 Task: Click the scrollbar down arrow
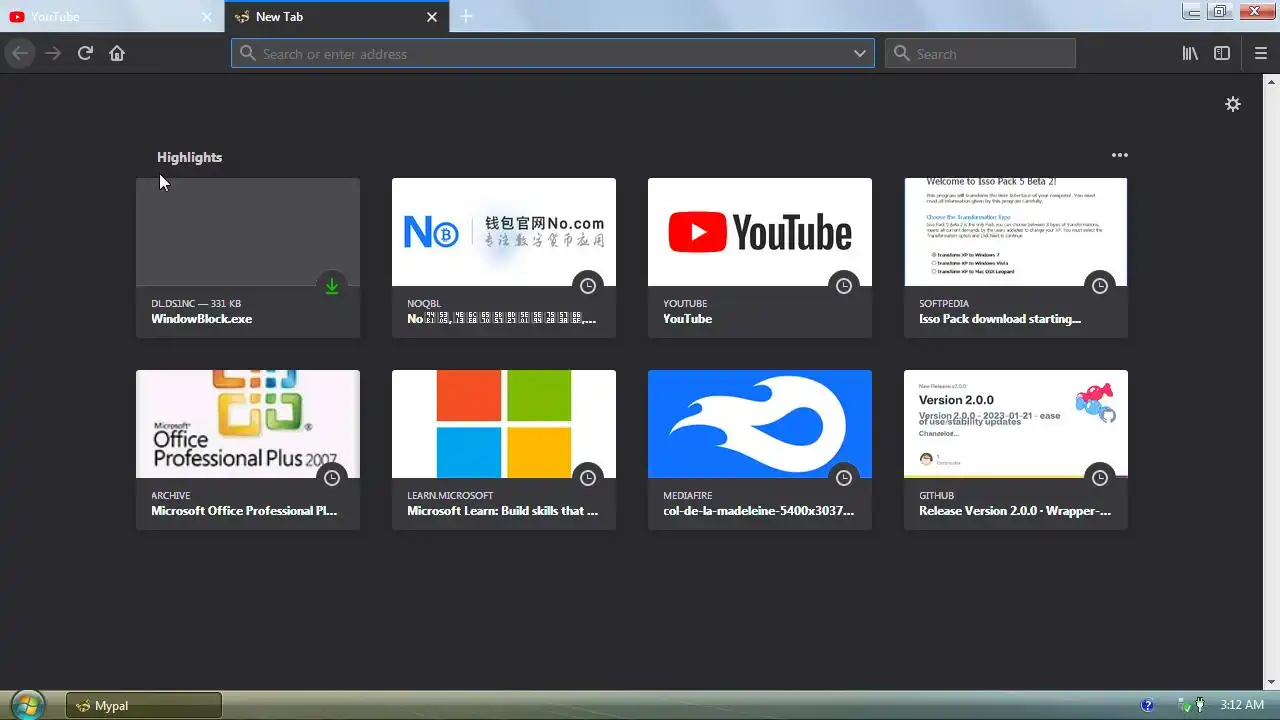[x=1272, y=683]
